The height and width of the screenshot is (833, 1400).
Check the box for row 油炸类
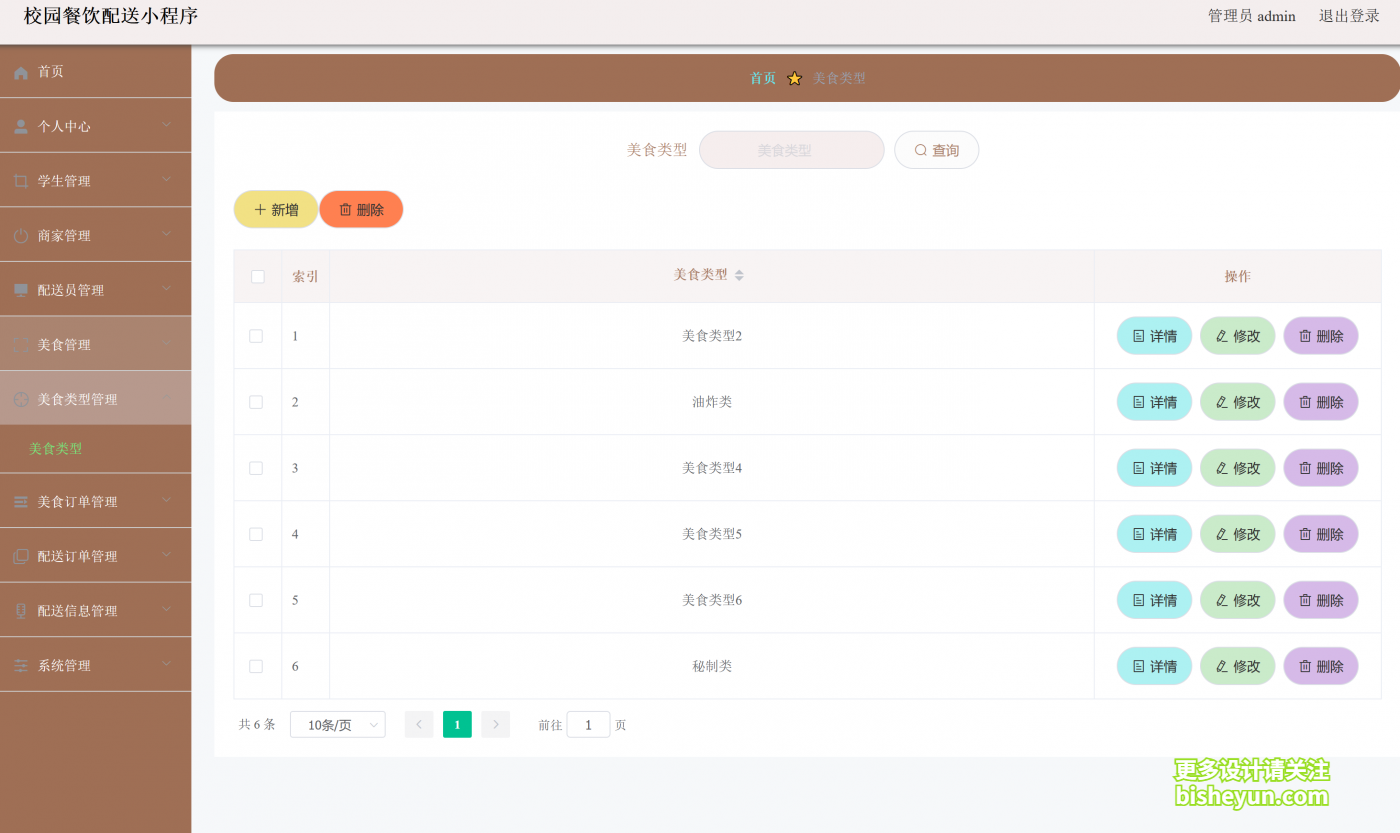256,402
